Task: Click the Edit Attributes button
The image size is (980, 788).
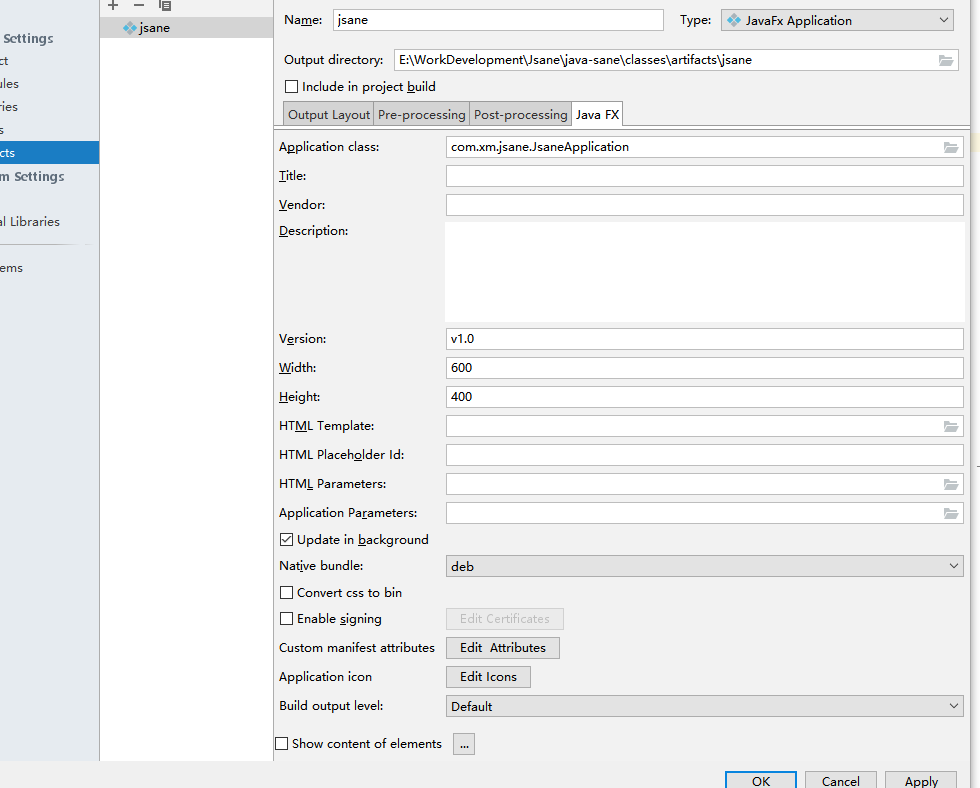Action: click(x=502, y=648)
